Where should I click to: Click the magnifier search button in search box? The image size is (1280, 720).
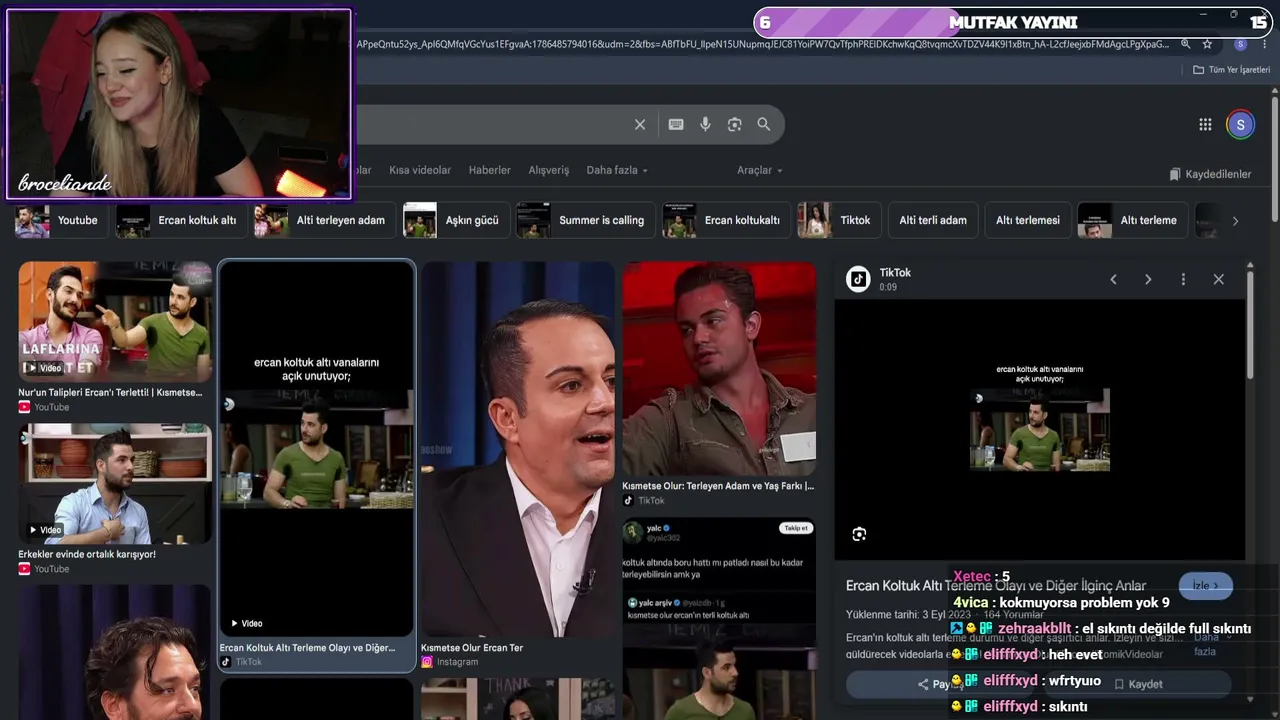[764, 124]
